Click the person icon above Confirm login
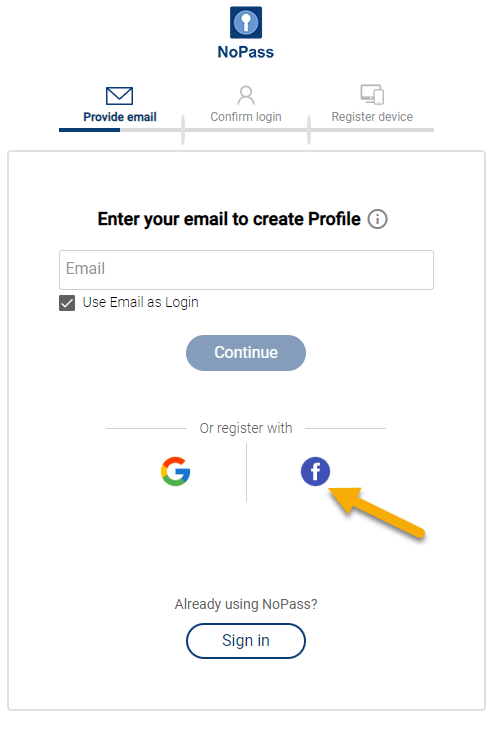 tap(246, 95)
